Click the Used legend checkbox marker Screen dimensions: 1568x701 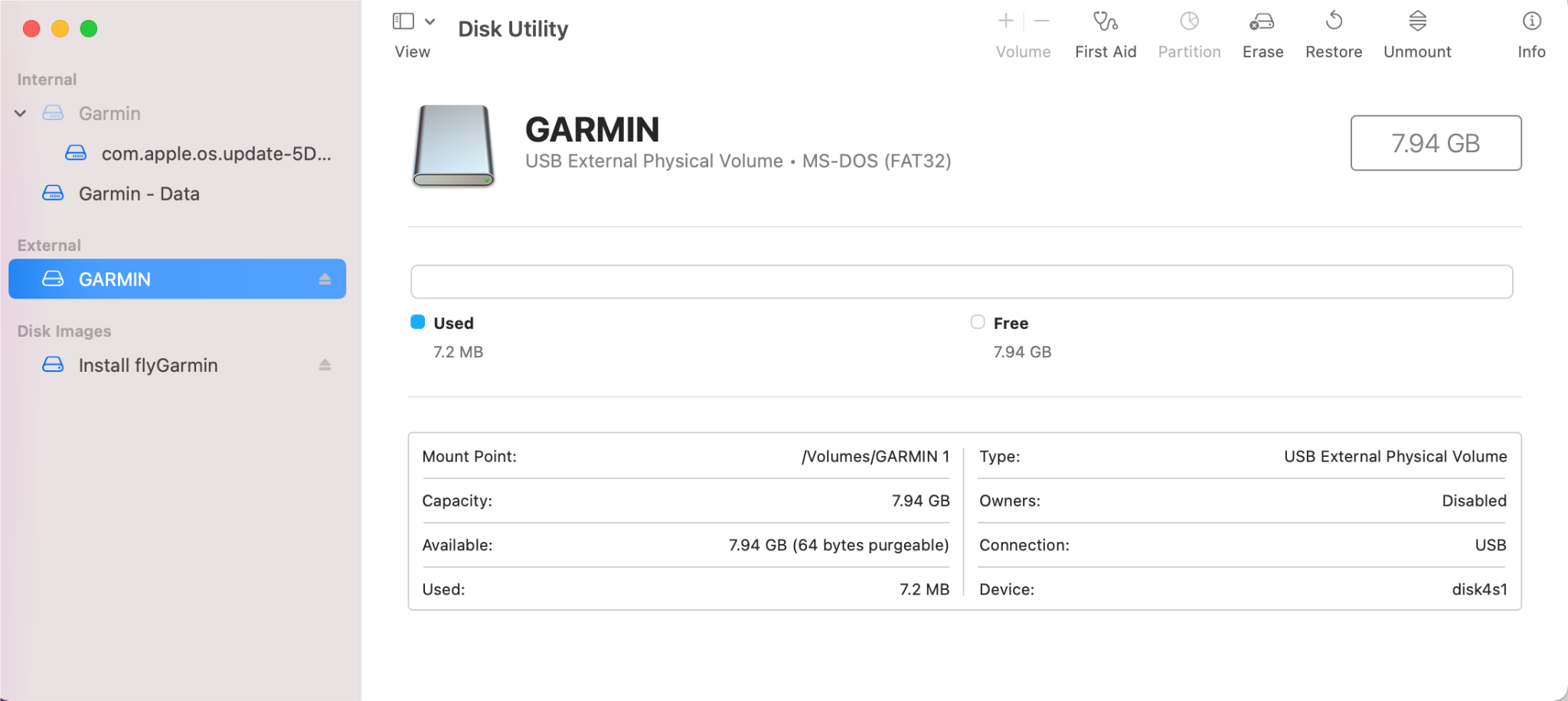click(417, 322)
